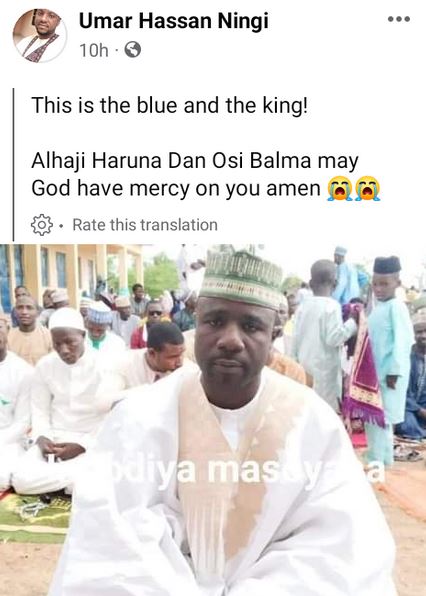Screen dimensions: 426x596
Task: Open translation settings gear icon
Action: tap(41, 225)
